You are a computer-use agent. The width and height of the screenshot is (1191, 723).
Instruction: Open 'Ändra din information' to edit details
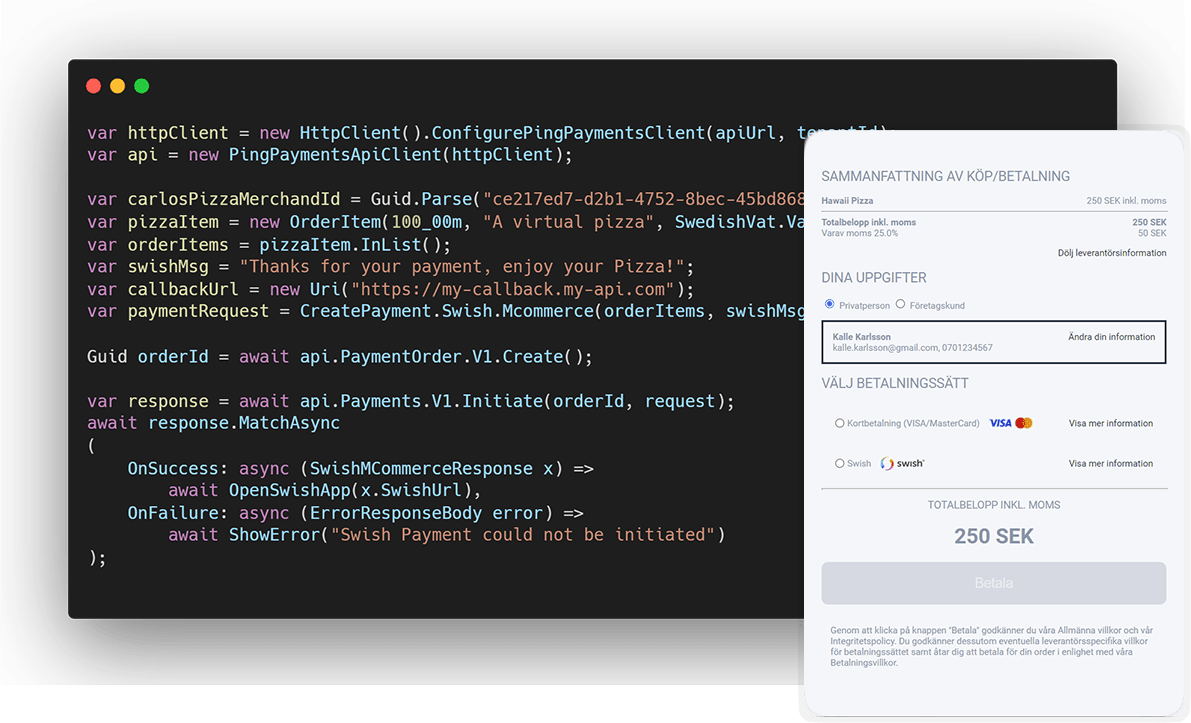(1111, 337)
